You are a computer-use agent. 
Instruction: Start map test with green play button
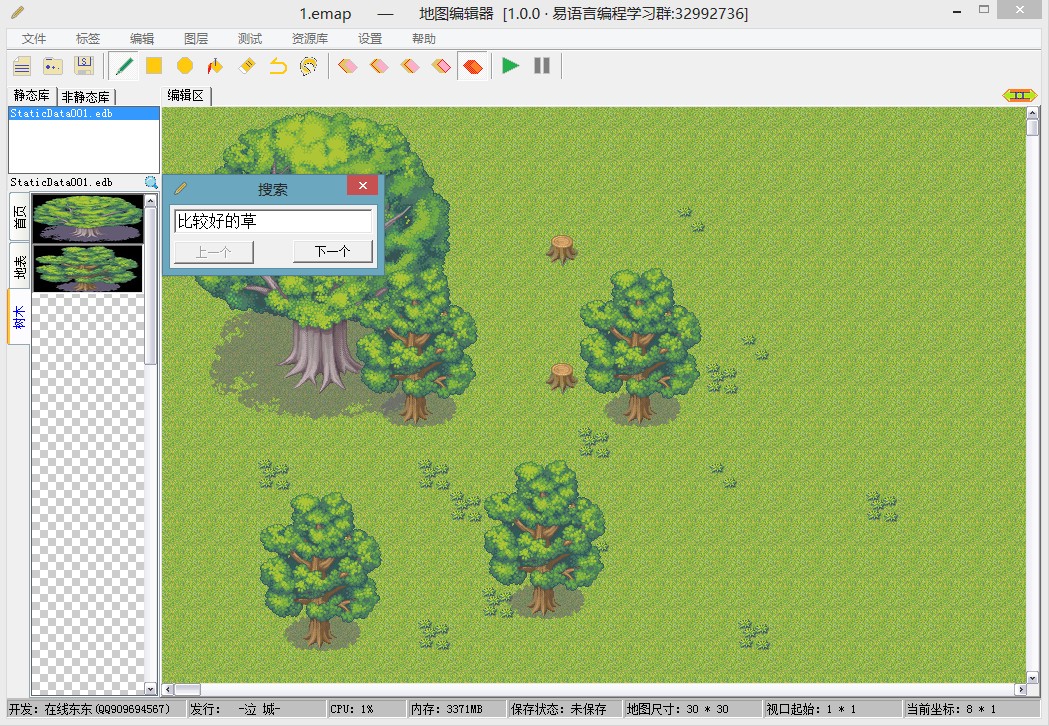point(510,66)
